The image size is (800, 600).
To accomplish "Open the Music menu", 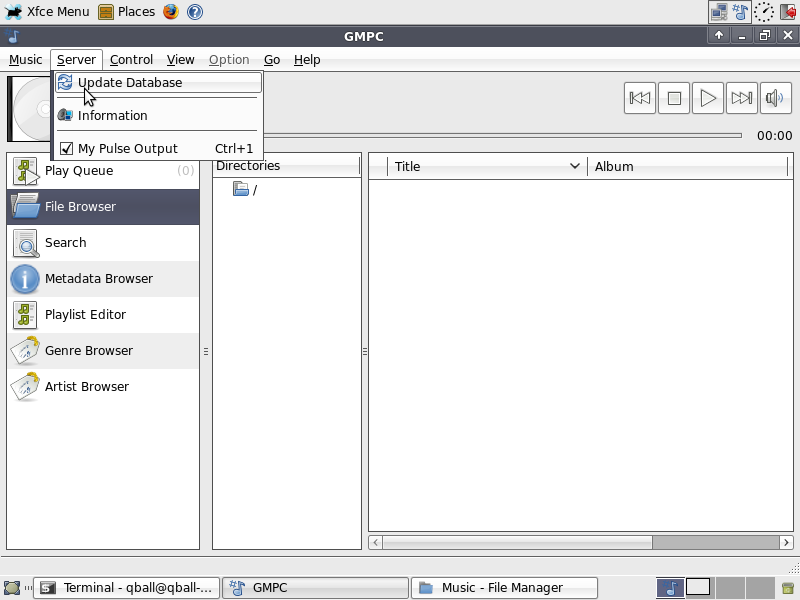I will 26,60.
